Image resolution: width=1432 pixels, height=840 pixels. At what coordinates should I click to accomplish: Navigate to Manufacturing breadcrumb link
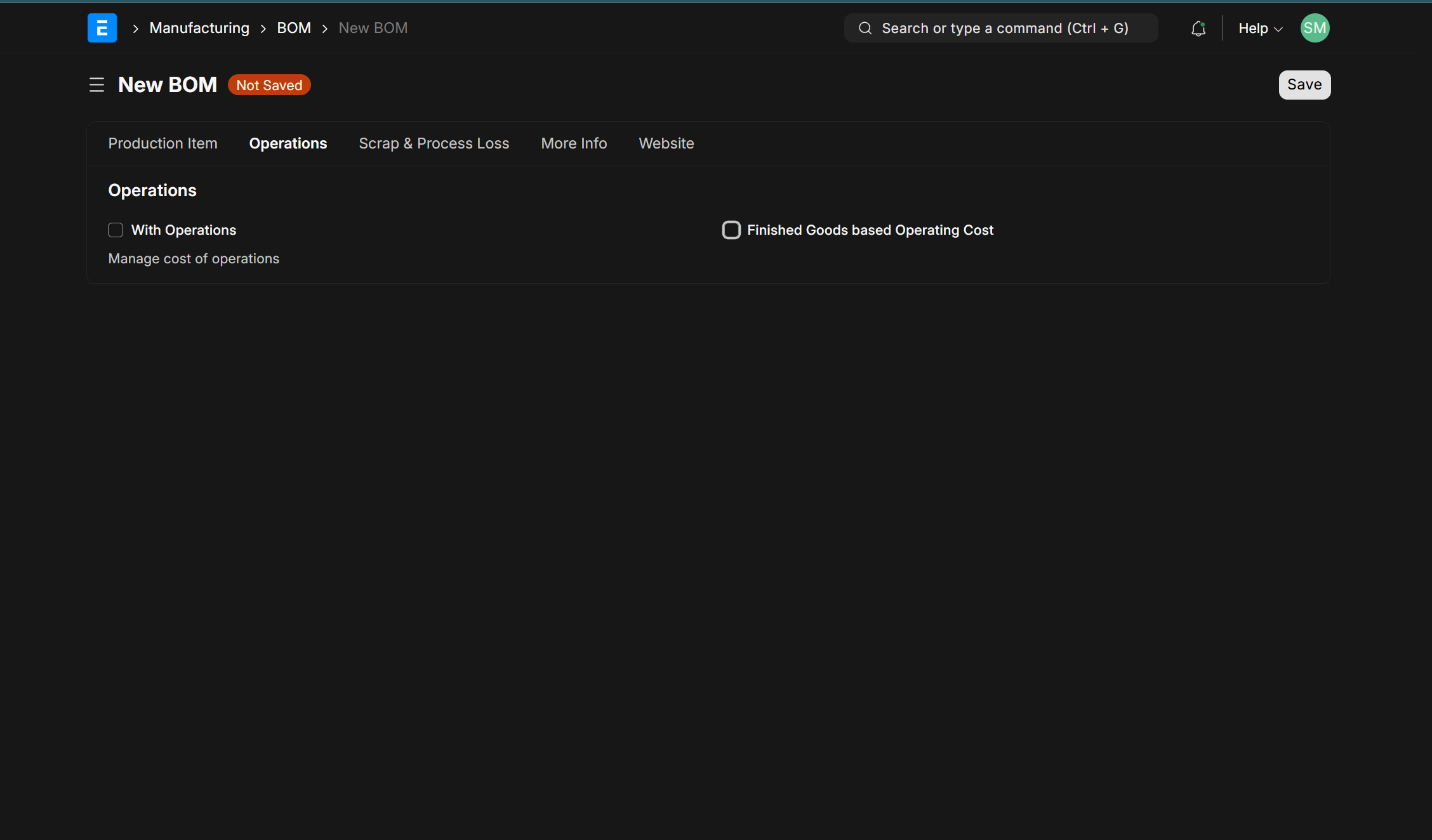[199, 28]
